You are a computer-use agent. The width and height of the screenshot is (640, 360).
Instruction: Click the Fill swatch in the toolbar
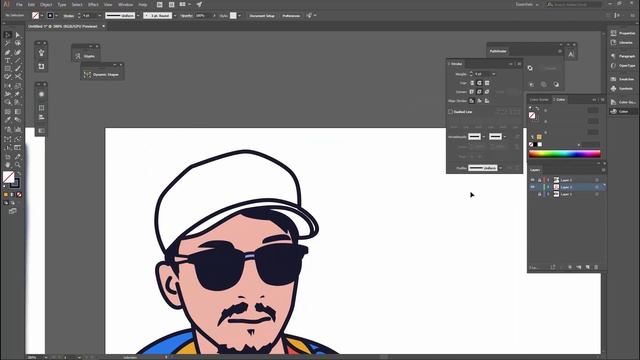tap(9, 177)
